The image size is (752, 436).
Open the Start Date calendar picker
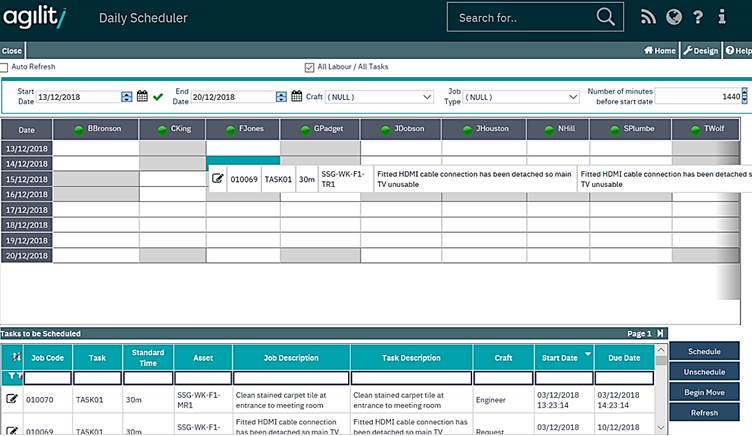[x=142, y=97]
